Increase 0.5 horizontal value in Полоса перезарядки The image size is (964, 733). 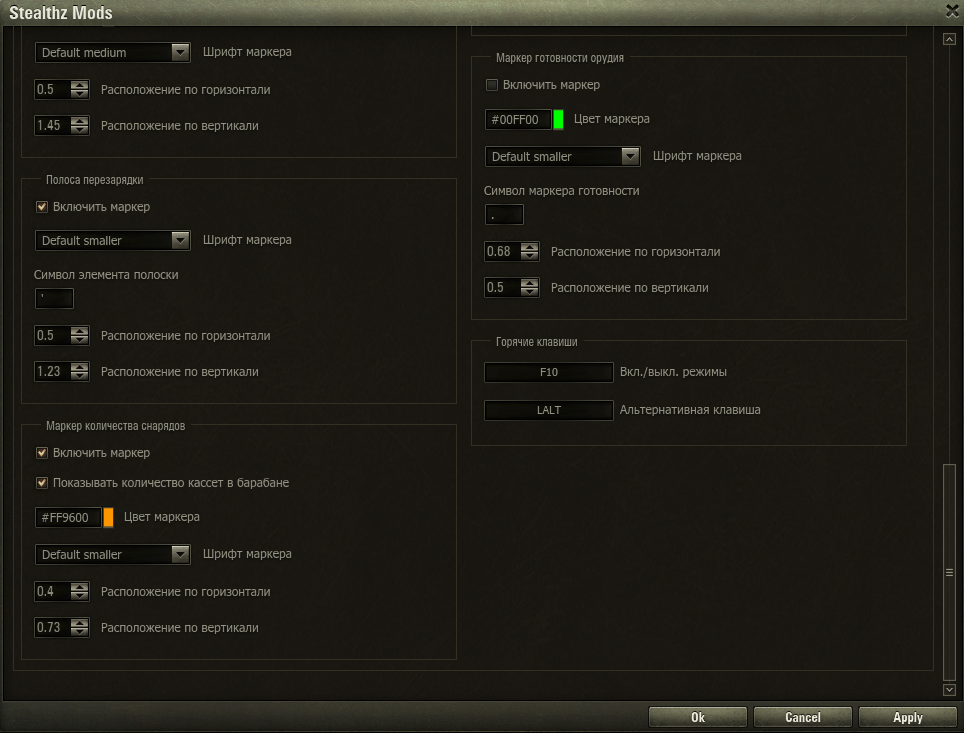coord(79,331)
